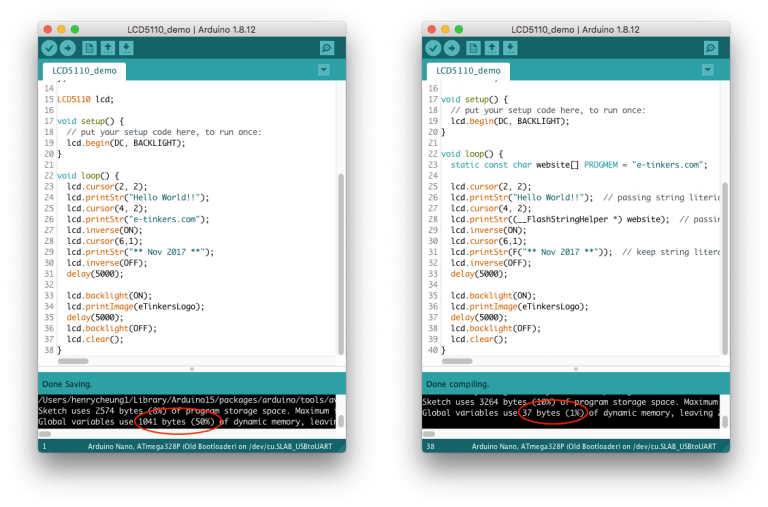
Task: Save sketch icon in right Arduino window
Action: coord(510,48)
